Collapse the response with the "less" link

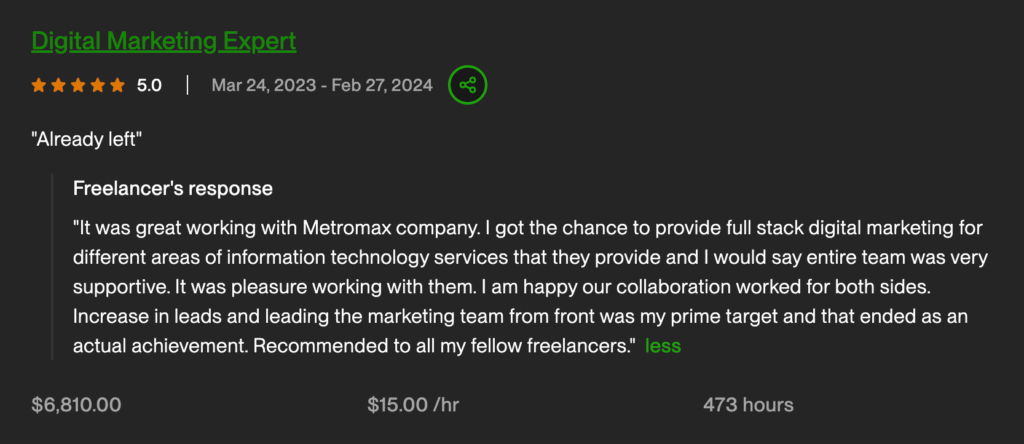pyautogui.click(x=663, y=346)
